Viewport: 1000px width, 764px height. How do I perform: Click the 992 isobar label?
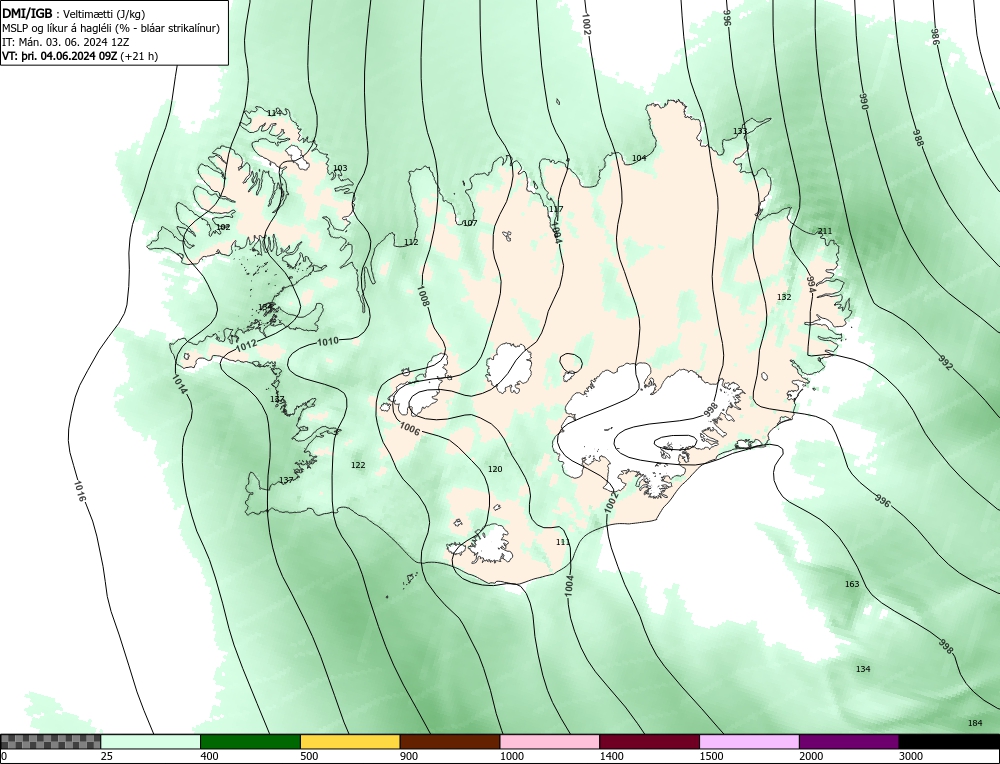(946, 363)
